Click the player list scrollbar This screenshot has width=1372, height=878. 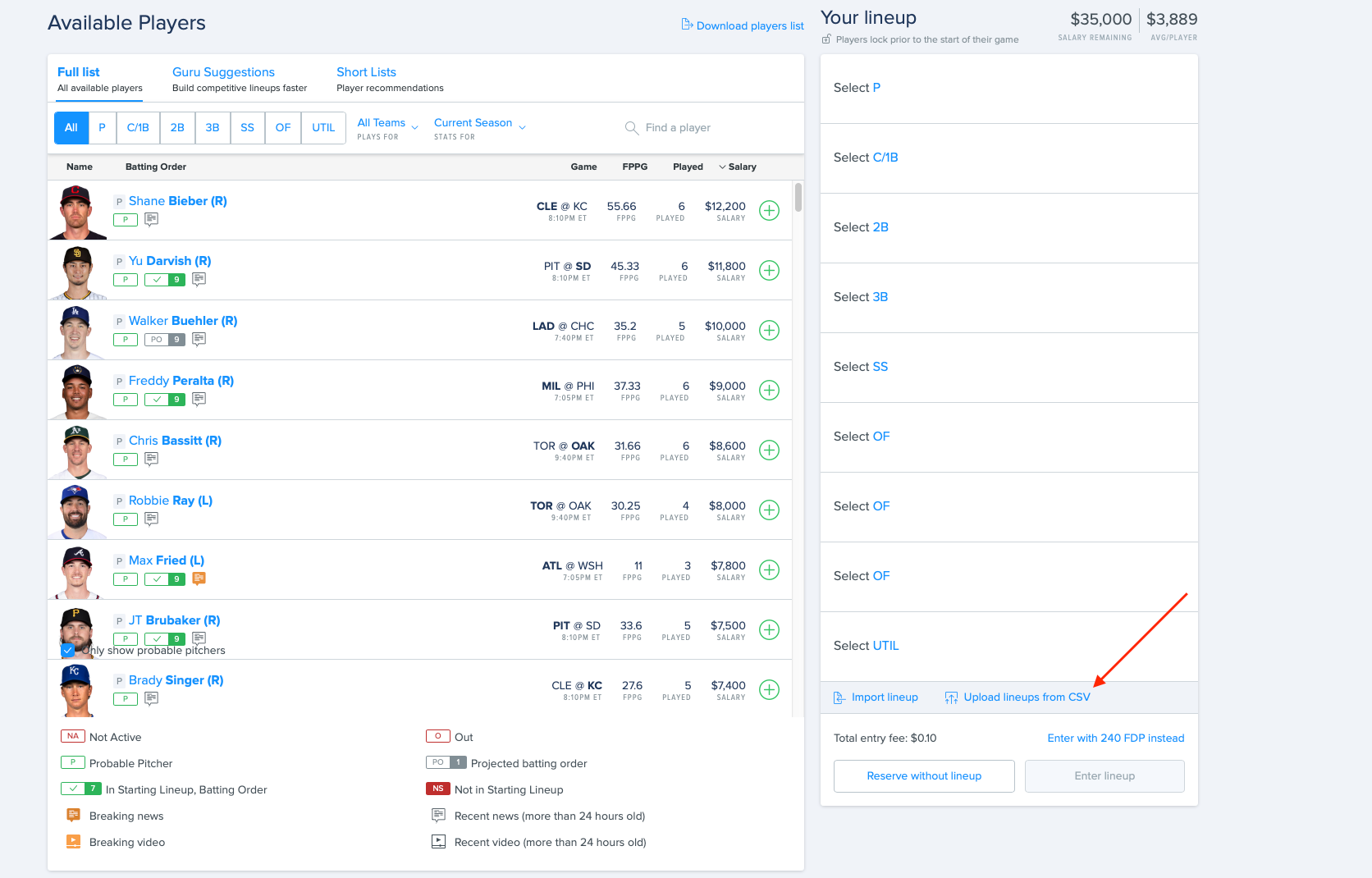[x=798, y=197]
